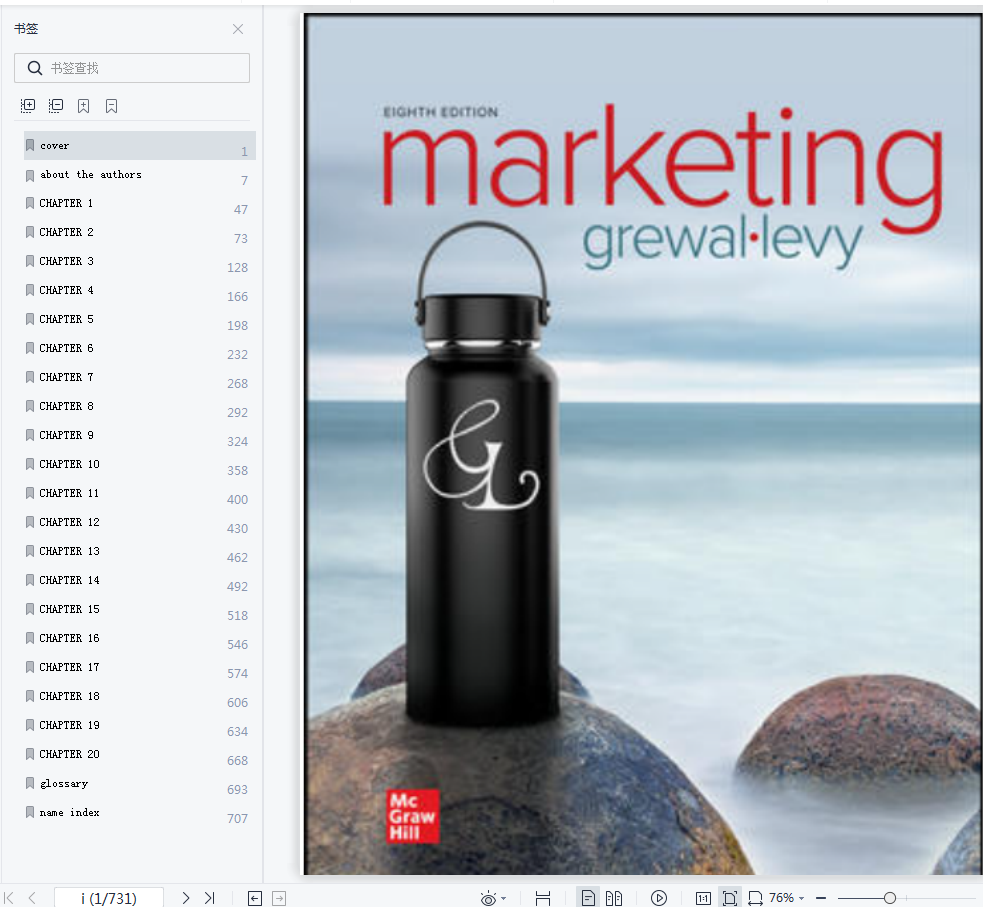Jump to CHAPTER 5 bookmark
This screenshot has width=983, height=907.
[140, 320]
